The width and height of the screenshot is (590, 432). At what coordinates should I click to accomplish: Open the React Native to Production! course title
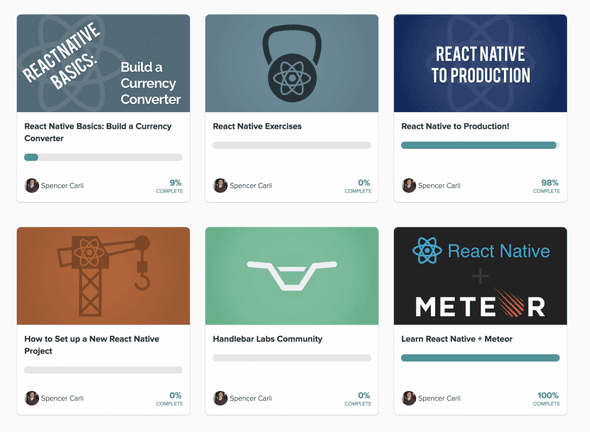coord(455,126)
